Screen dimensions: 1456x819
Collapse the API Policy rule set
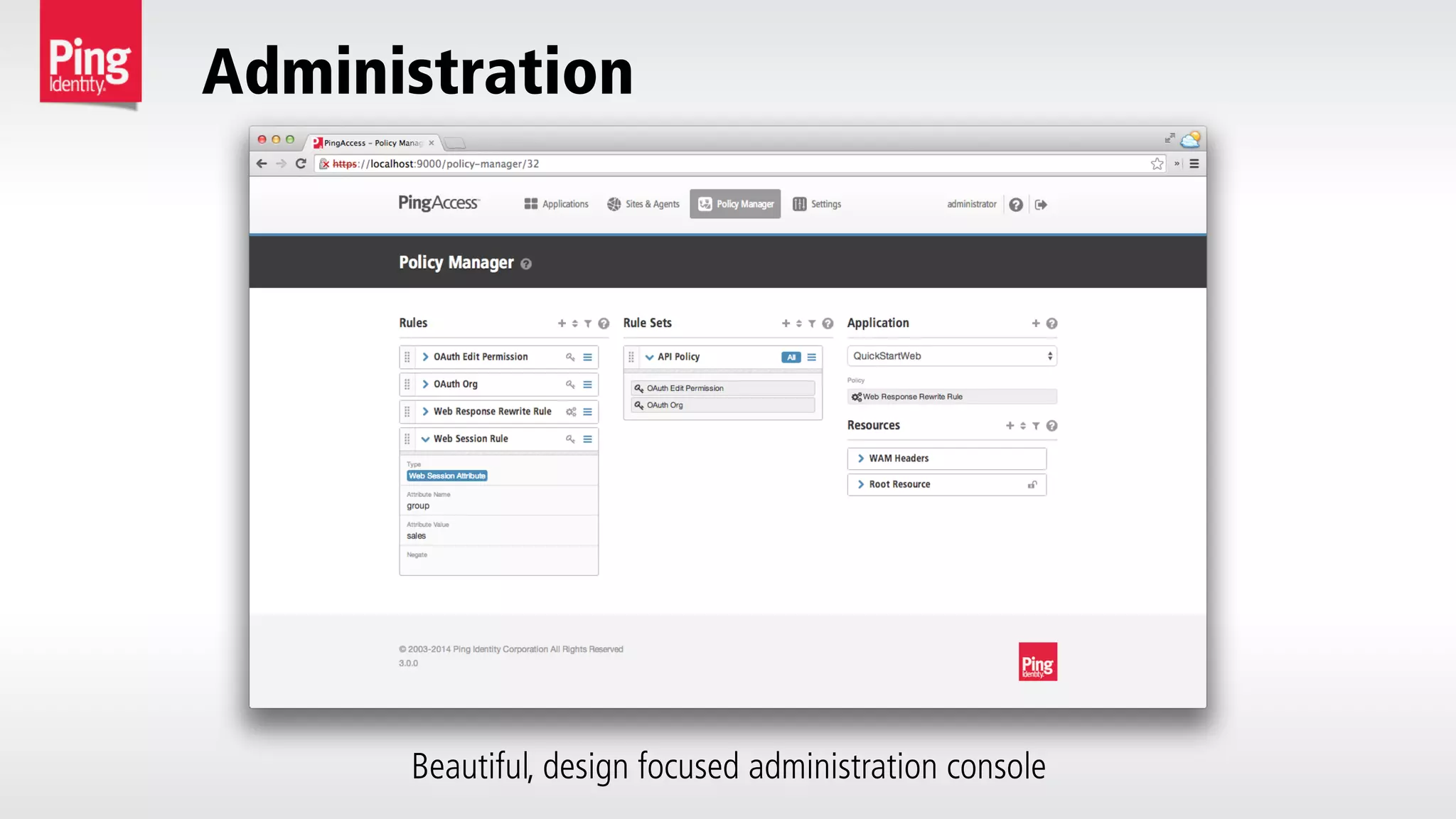[649, 358]
